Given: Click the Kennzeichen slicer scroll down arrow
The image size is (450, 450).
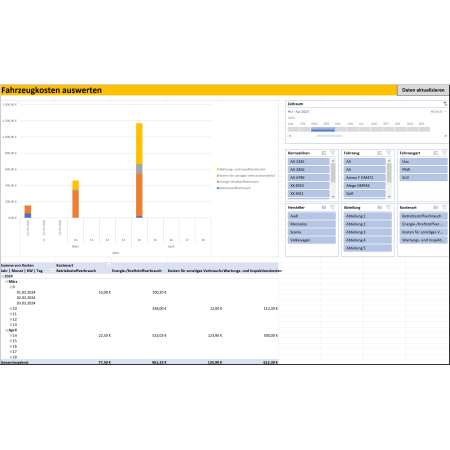Looking at the screenshot, I should (333, 197).
